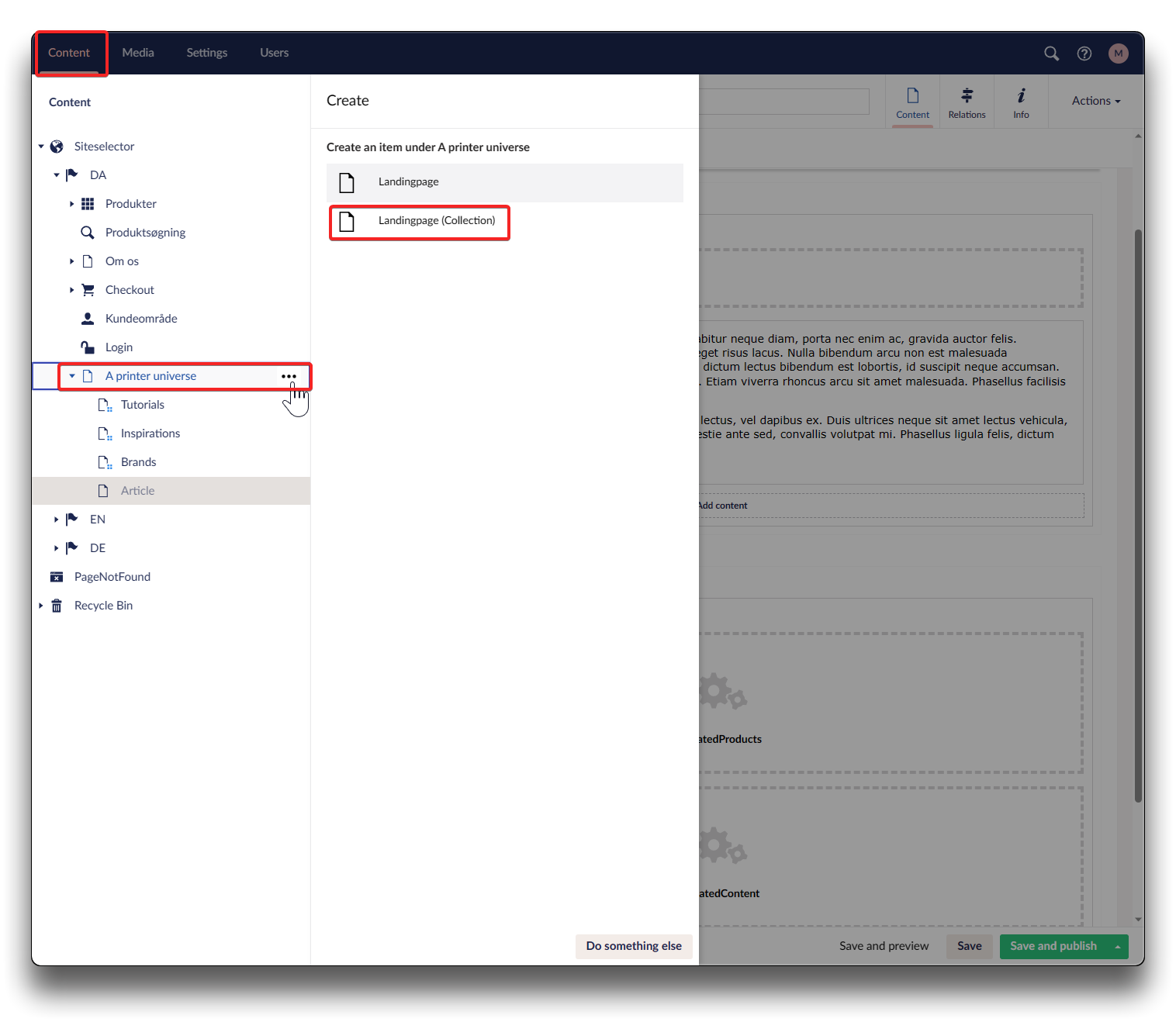1176x1022 pixels.
Task: Open the Settings section tab
Action: (206, 53)
